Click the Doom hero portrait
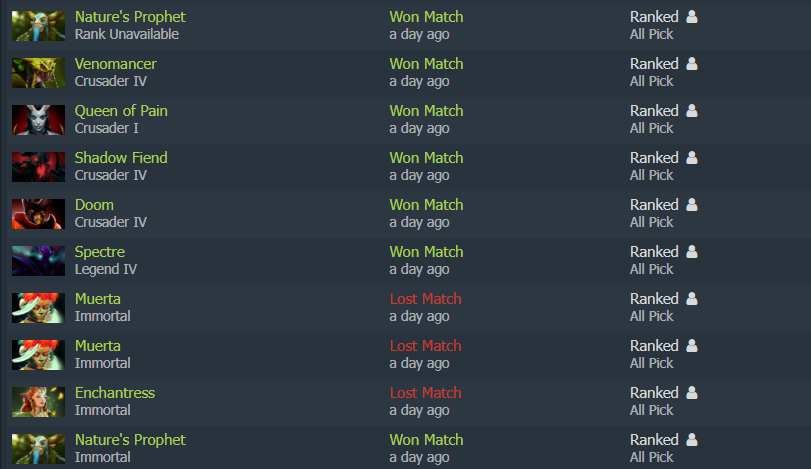 pos(38,214)
